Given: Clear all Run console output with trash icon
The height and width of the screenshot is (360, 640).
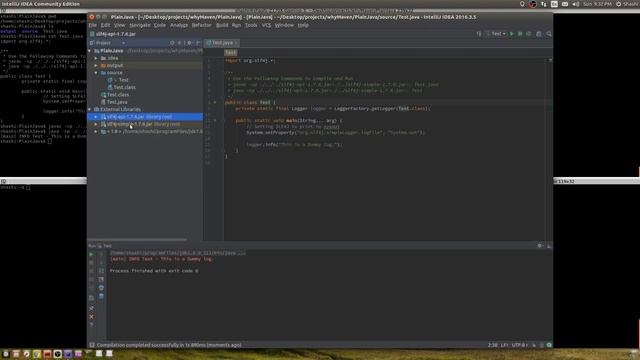Looking at the screenshot, I should (101, 296).
